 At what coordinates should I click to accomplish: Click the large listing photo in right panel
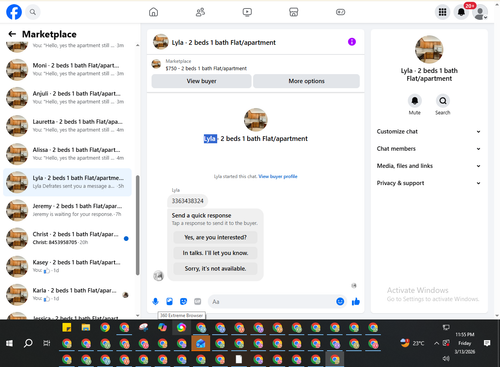point(429,49)
